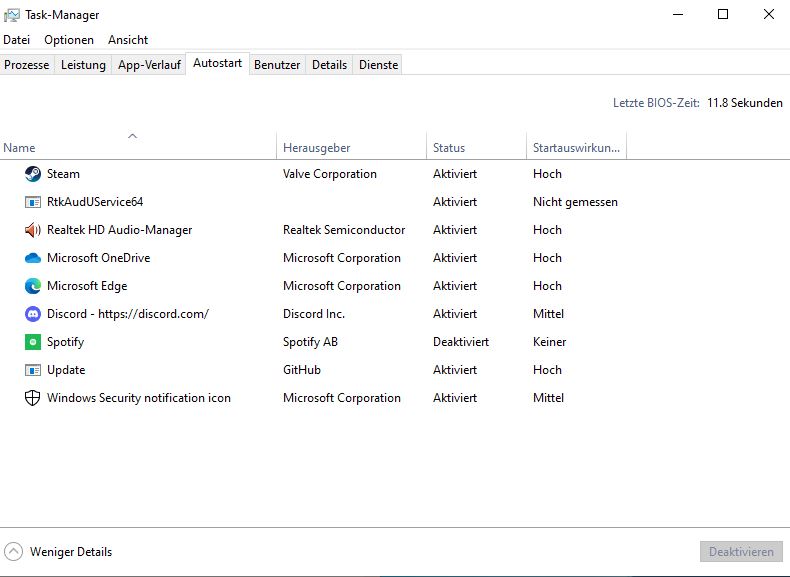Switch to the Benutzer tab

pyautogui.click(x=277, y=65)
